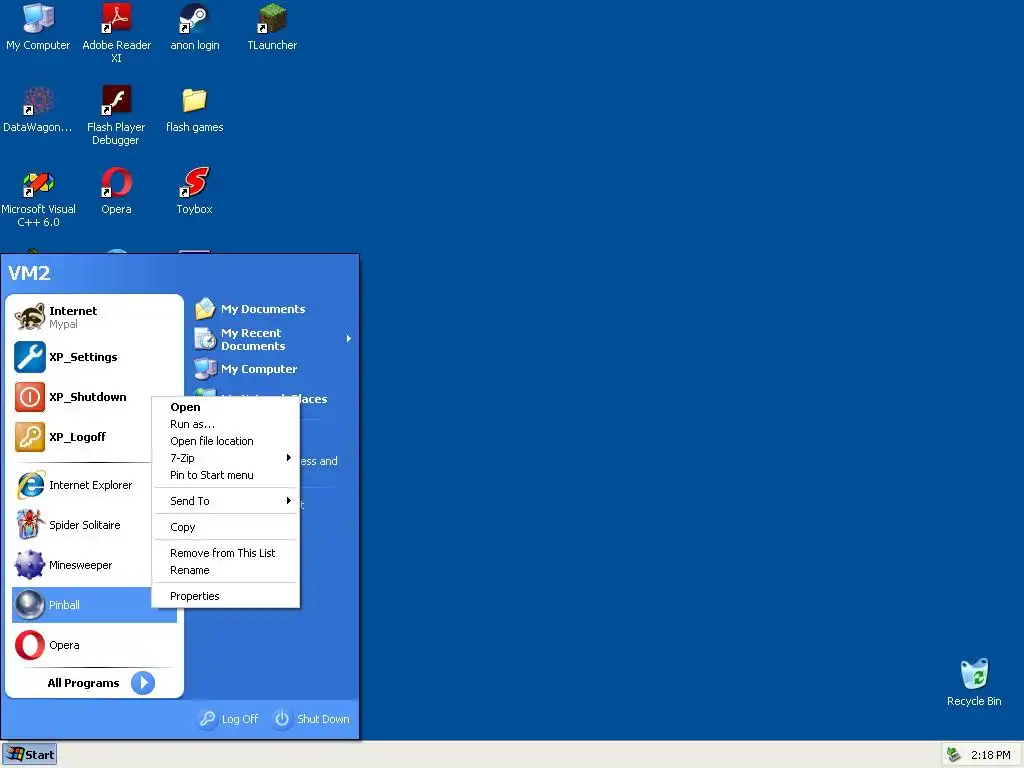1024x768 pixels.
Task: Launch Flash Player Debugger shortcut
Action: click(x=116, y=115)
